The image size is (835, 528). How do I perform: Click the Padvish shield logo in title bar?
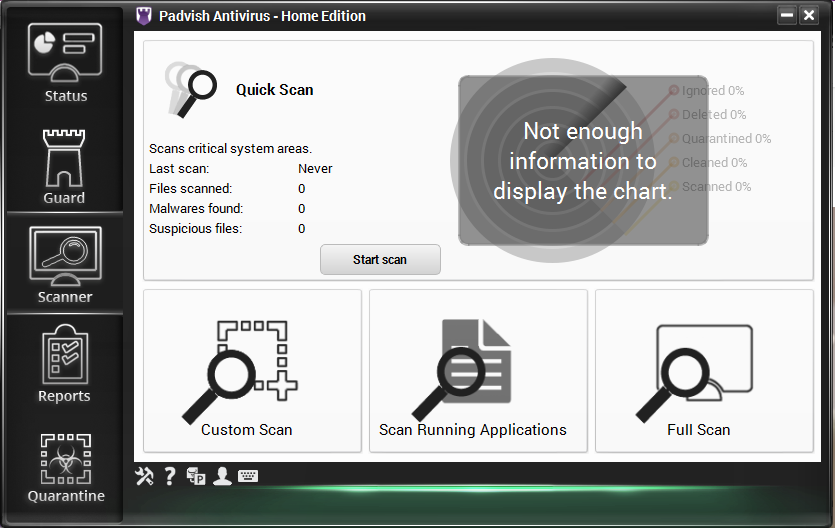point(144,16)
